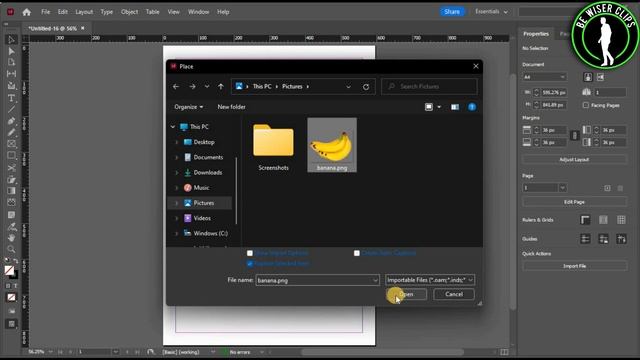Select the Gap tool
The width and height of the screenshot is (640, 360).
coord(11,74)
